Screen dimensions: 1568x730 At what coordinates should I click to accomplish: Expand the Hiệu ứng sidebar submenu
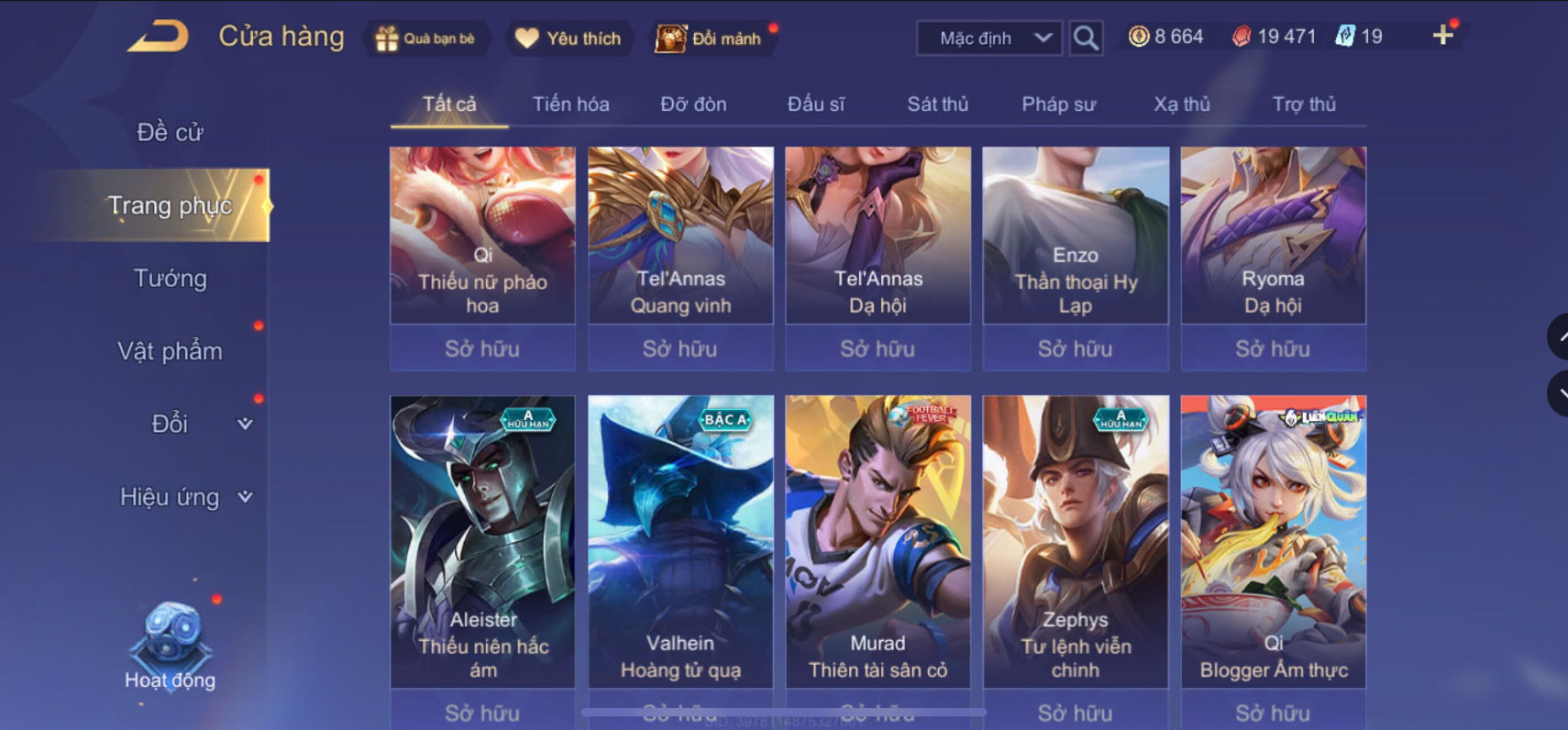click(245, 497)
